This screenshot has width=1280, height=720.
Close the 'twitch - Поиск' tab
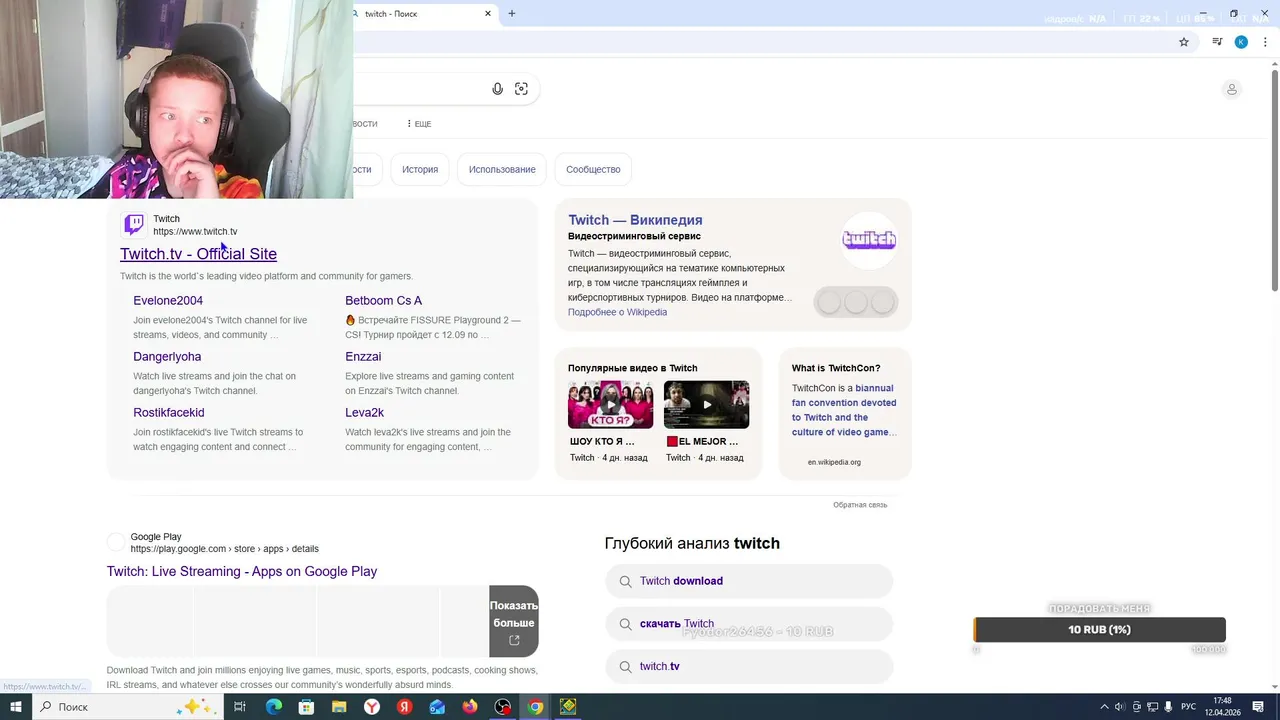point(488,14)
